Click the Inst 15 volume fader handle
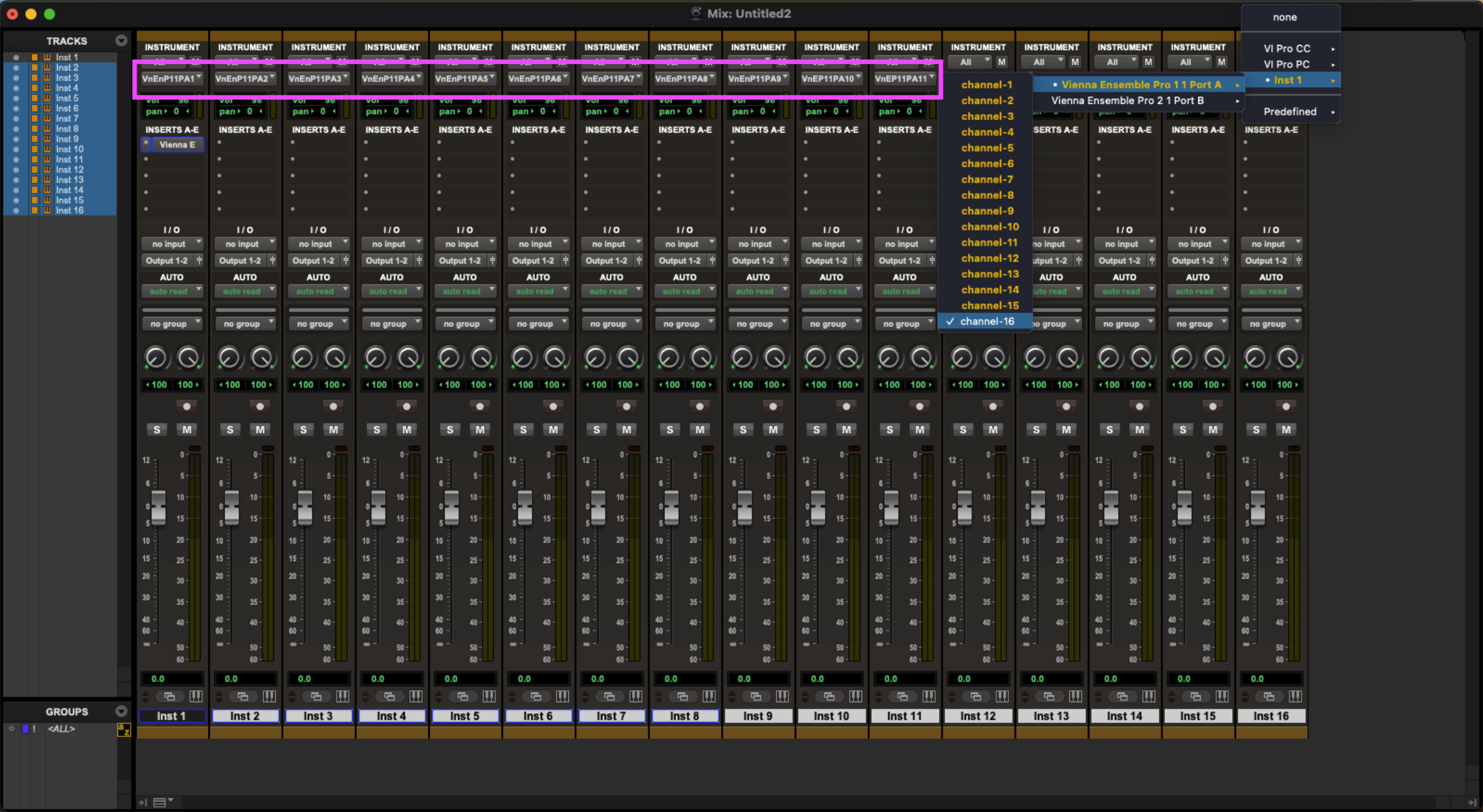 [1184, 507]
